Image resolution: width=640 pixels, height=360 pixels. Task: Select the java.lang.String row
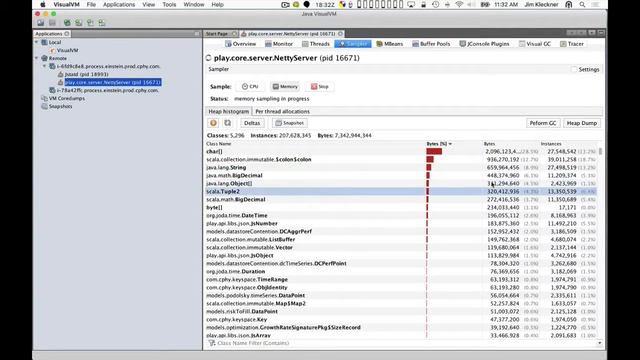click(401, 167)
